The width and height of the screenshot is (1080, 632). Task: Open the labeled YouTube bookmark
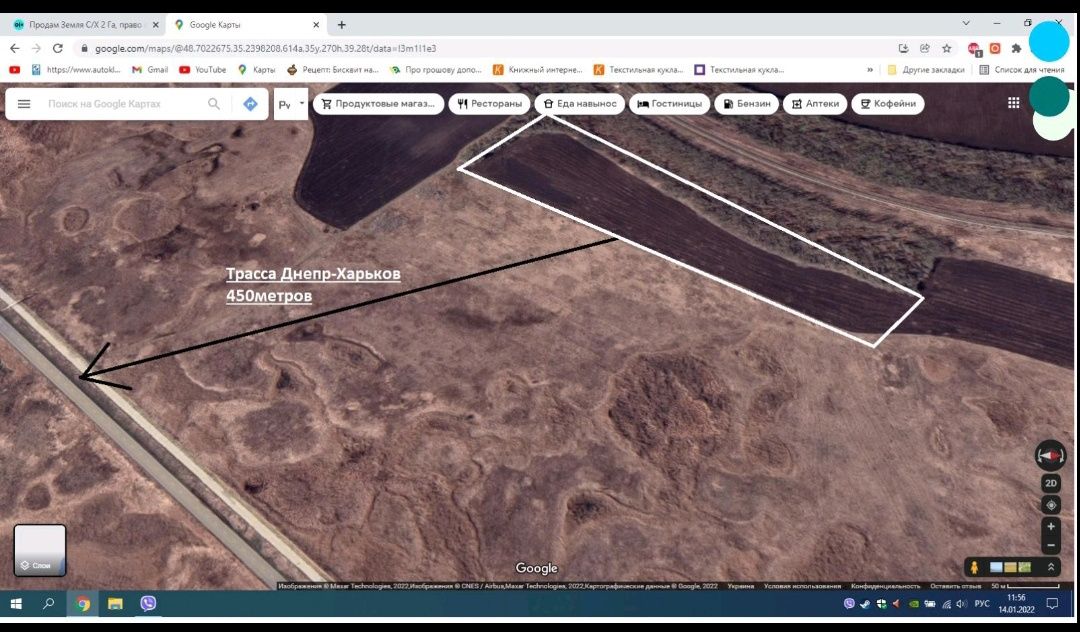202,70
